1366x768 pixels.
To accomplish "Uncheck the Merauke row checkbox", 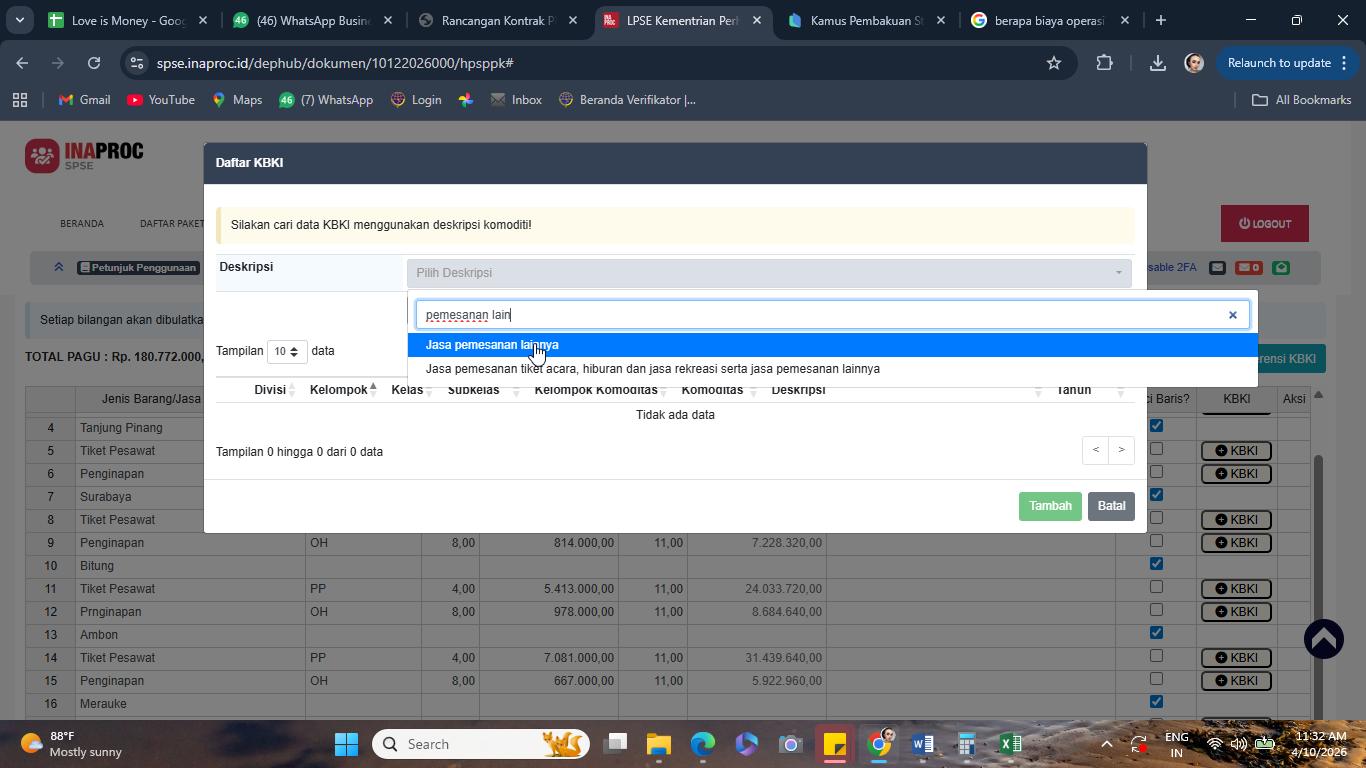I will pos(1156,702).
